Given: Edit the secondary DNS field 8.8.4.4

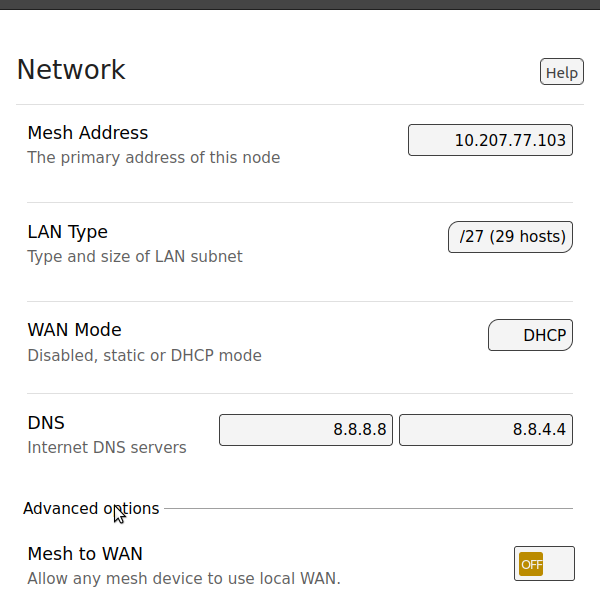Looking at the screenshot, I should [486, 430].
